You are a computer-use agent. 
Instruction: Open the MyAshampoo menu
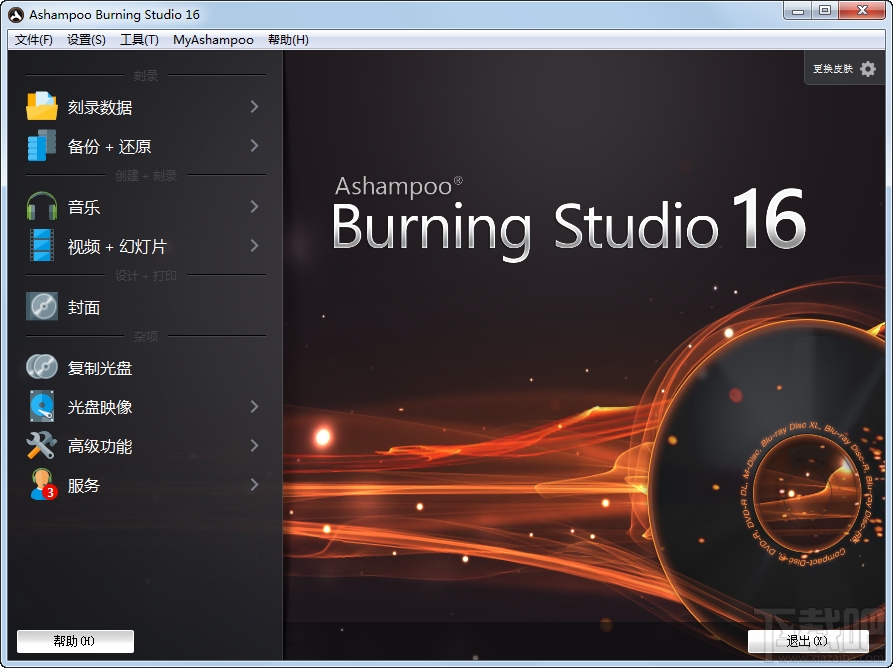213,40
